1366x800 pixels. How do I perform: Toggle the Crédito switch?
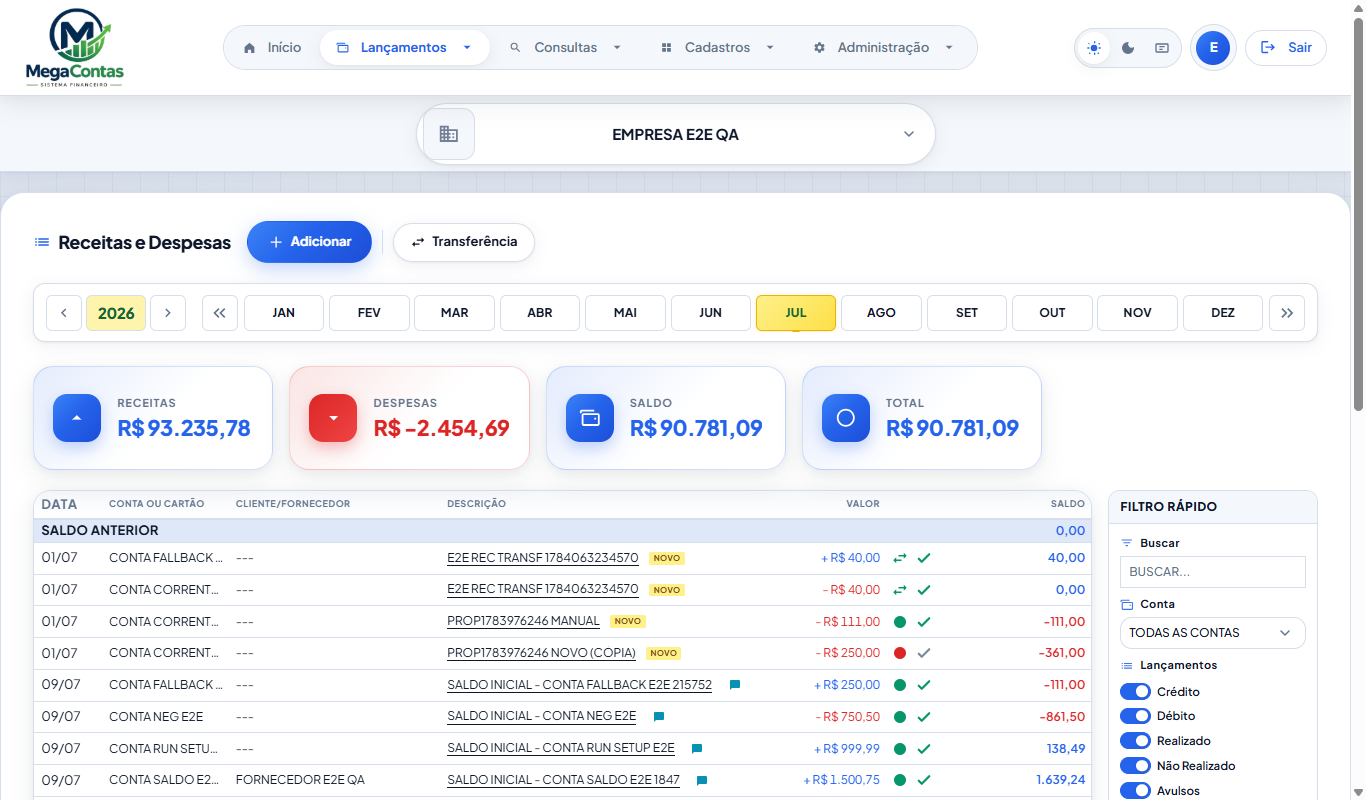pyautogui.click(x=1135, y=692)
